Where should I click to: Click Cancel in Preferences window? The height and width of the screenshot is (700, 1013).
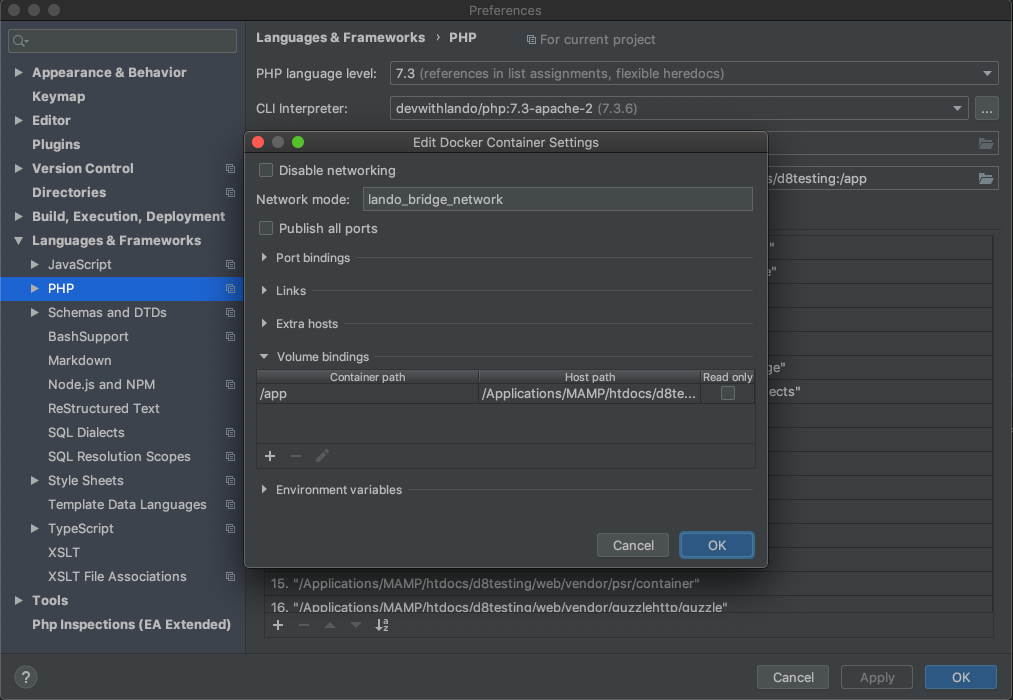[x=793, y=677]
